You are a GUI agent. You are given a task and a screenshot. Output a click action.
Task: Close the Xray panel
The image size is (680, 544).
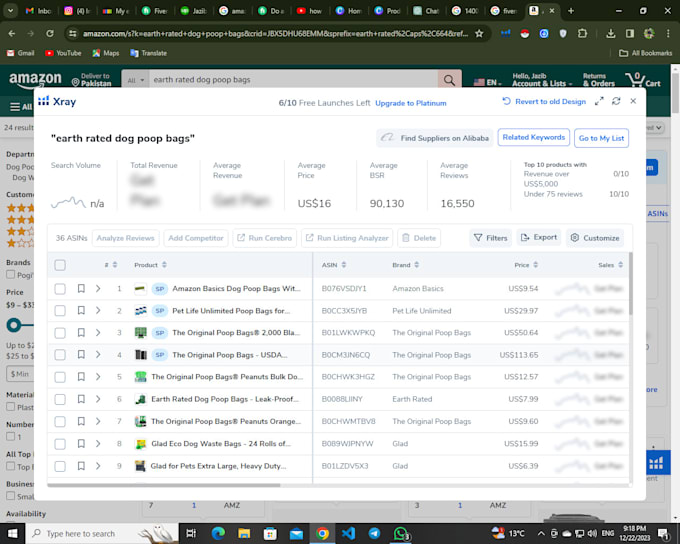pos(633,101)
